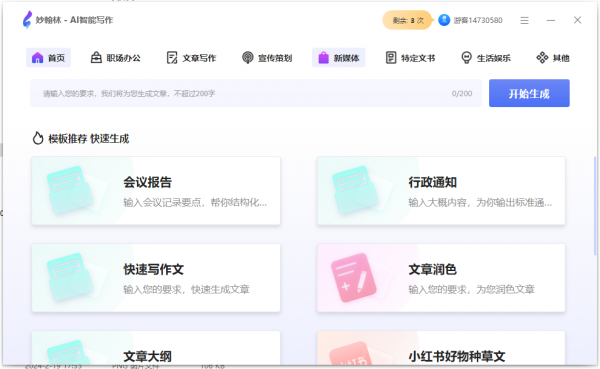Click the purple bag icon for 新媒体
Image resolution: width=600 pixels, height=369 pixels.
coord(323,58)
